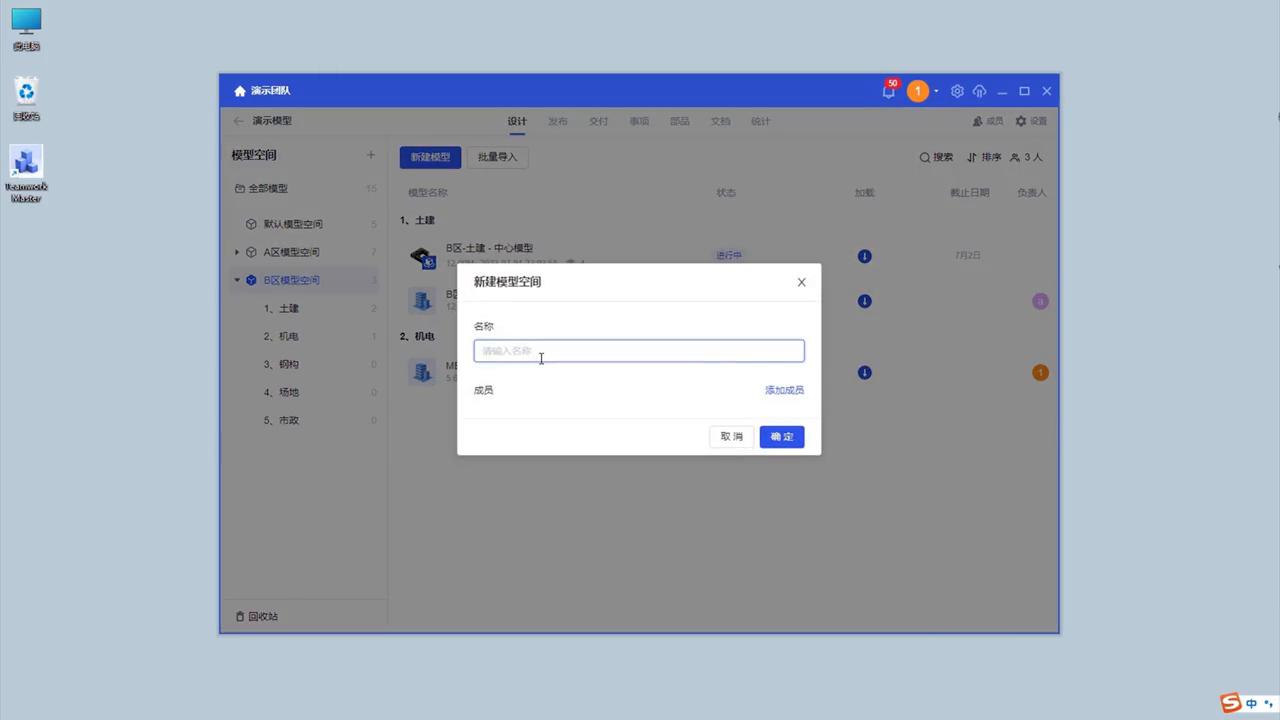Focus the 名称 name input field
Image resolution: width=1280 pixels, height=720 pixels.
(639, 351)
